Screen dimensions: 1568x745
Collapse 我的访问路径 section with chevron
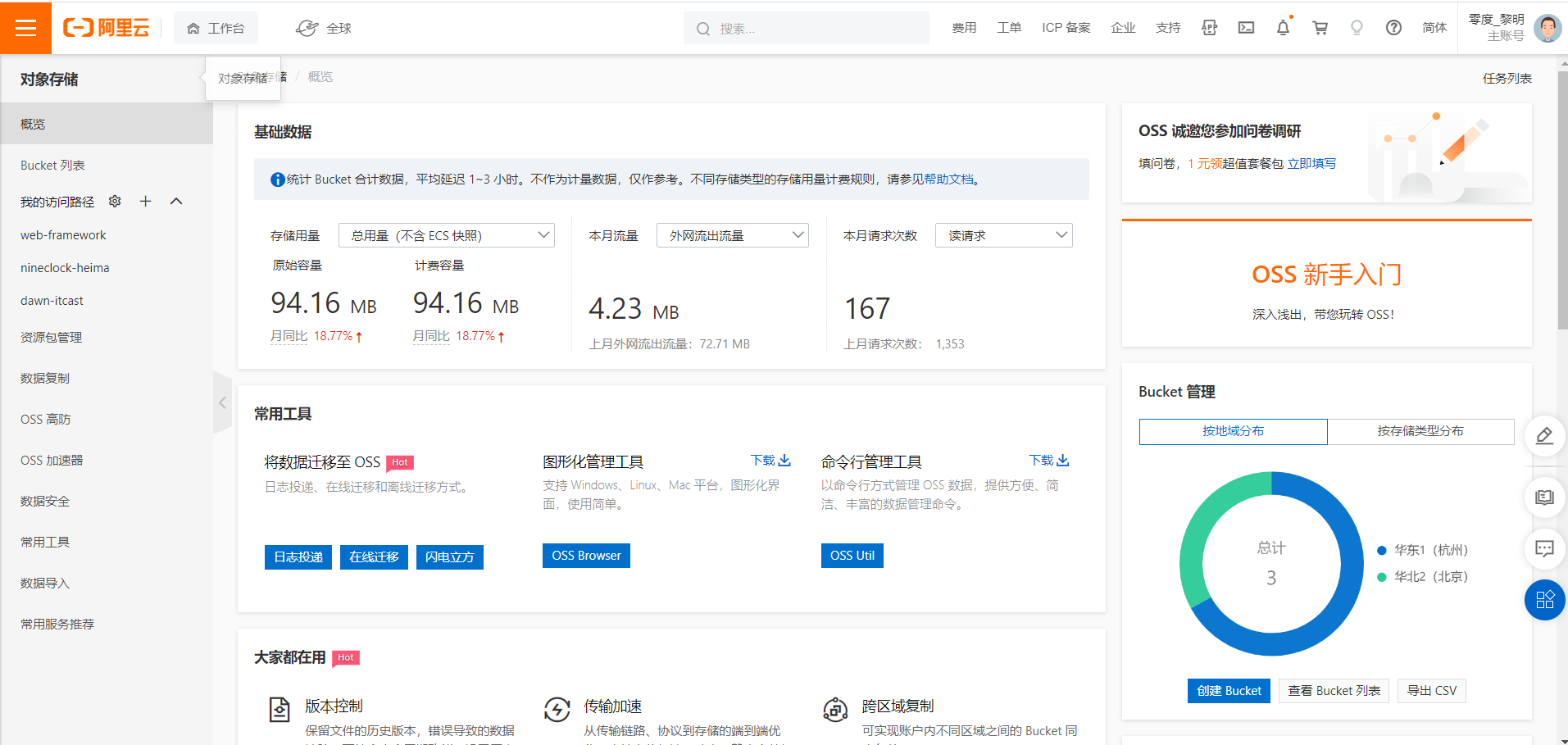[x=176, y=202]
